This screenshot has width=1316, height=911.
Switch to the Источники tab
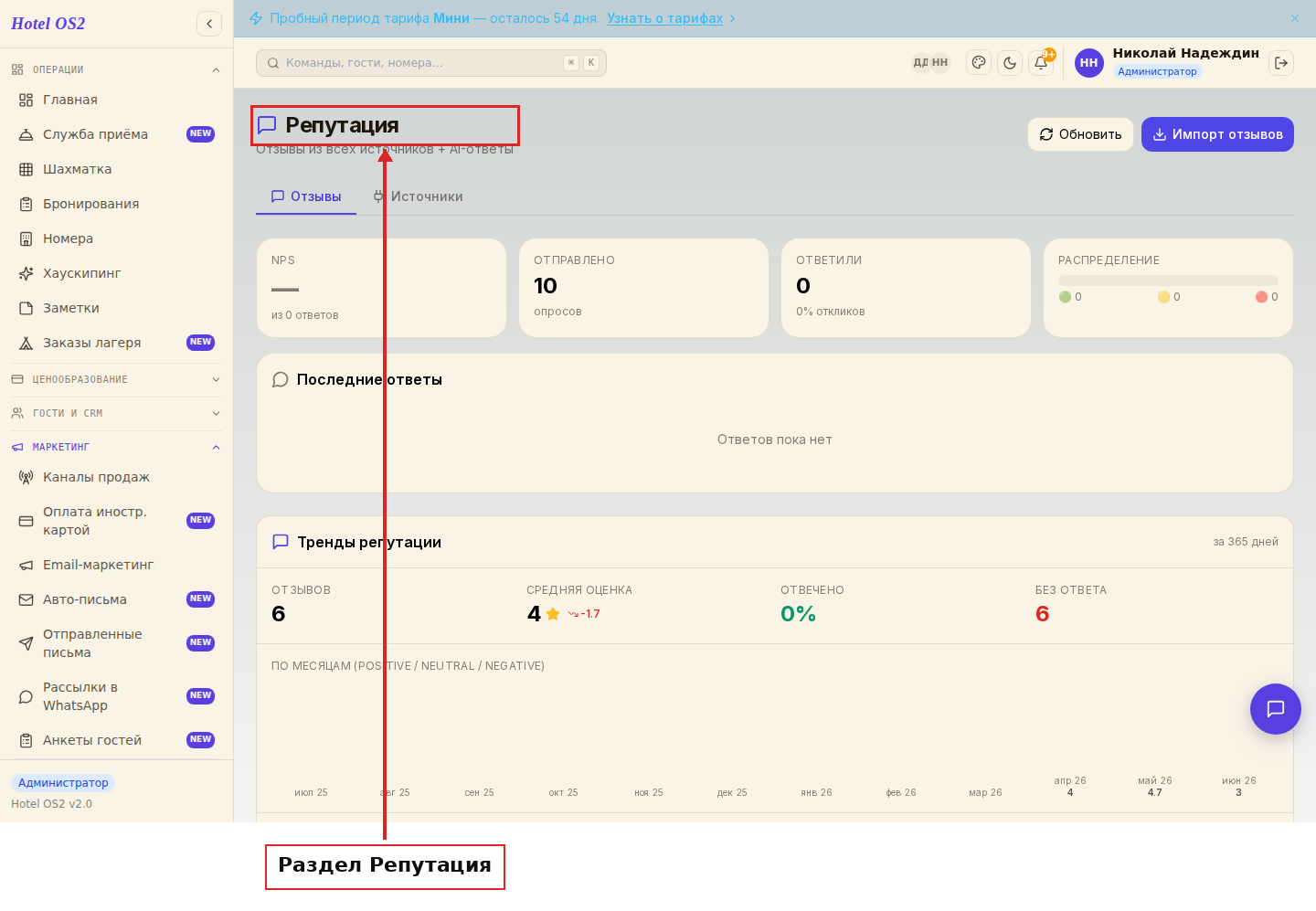click(418, 196)
